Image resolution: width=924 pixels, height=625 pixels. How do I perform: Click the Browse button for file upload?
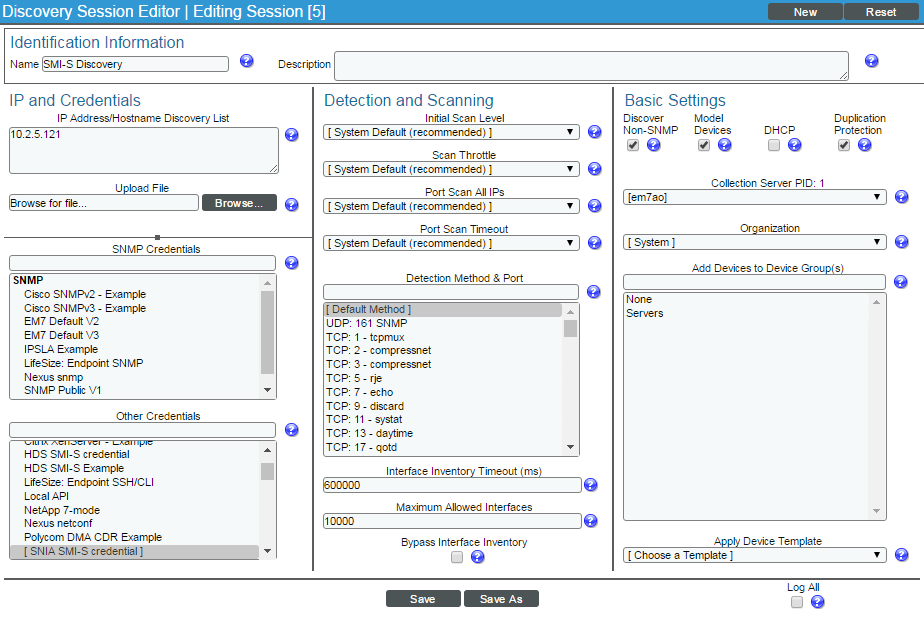(239, 202)
